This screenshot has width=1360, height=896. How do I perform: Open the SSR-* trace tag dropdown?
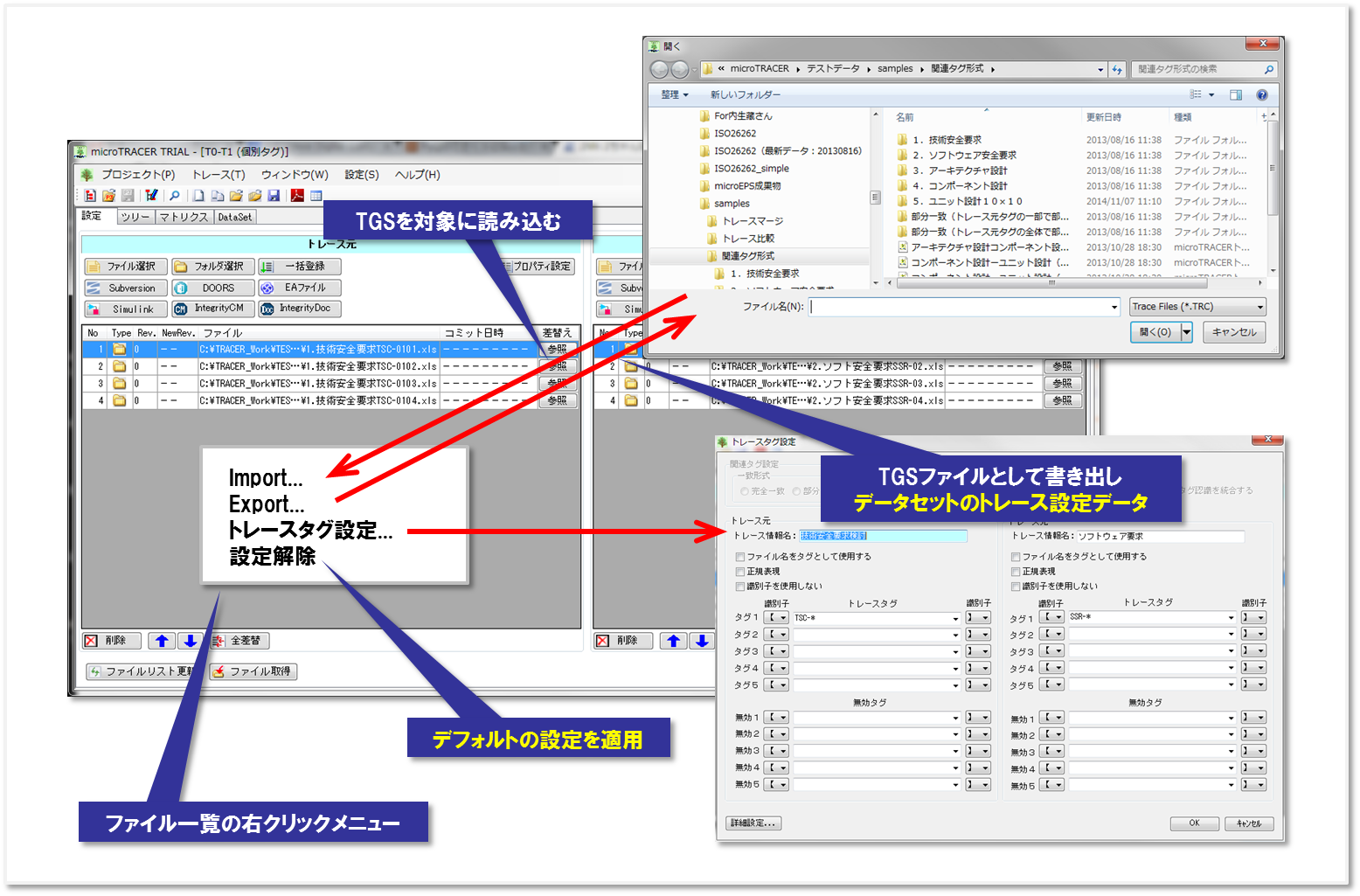coord(1231,617)
